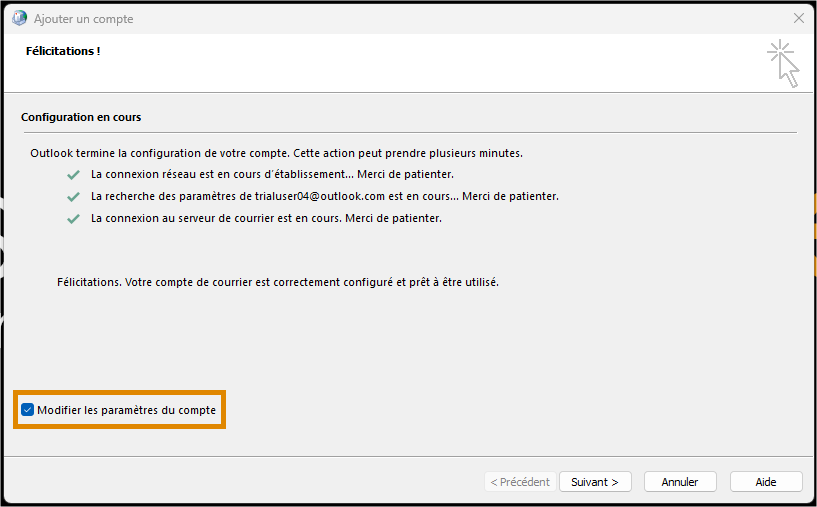Click the green checkmark beside network connection

pyautogui.click(x=73, y=175)
